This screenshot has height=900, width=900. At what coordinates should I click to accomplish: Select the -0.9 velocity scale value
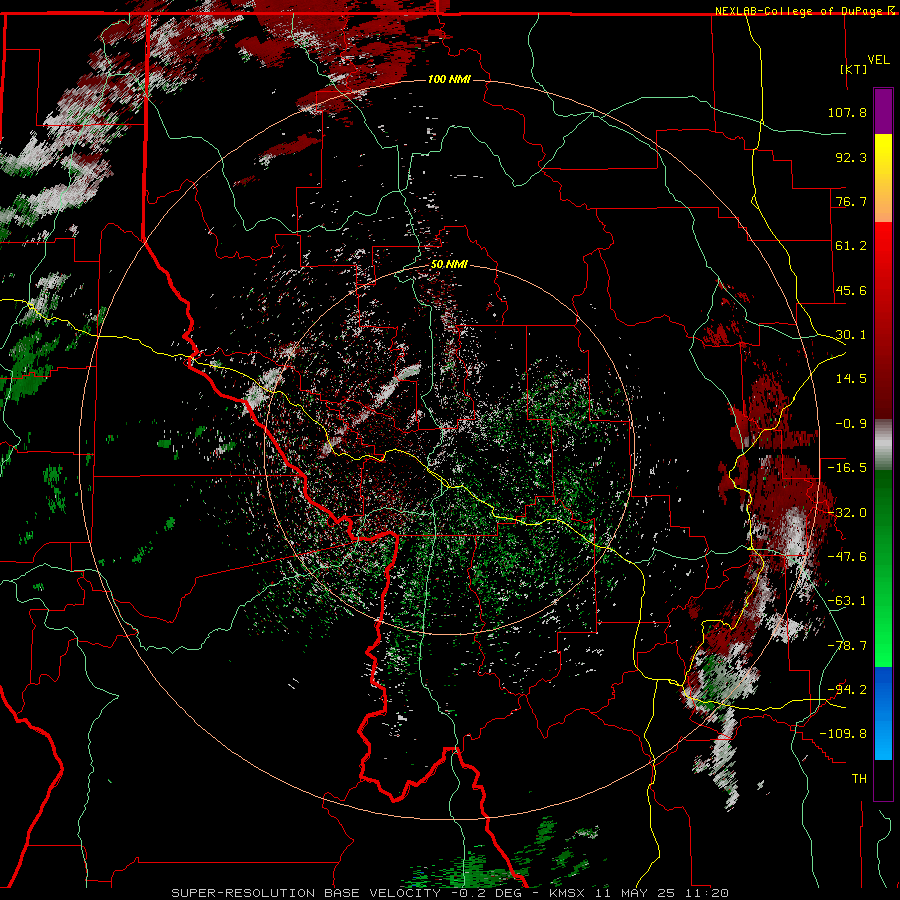coord(847,424)
